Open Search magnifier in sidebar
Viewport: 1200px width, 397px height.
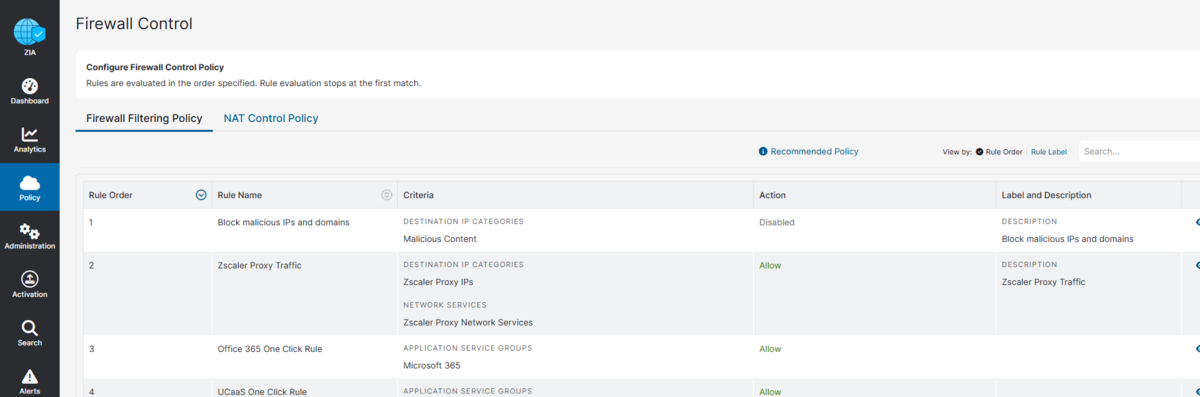(x=29, y=328)
